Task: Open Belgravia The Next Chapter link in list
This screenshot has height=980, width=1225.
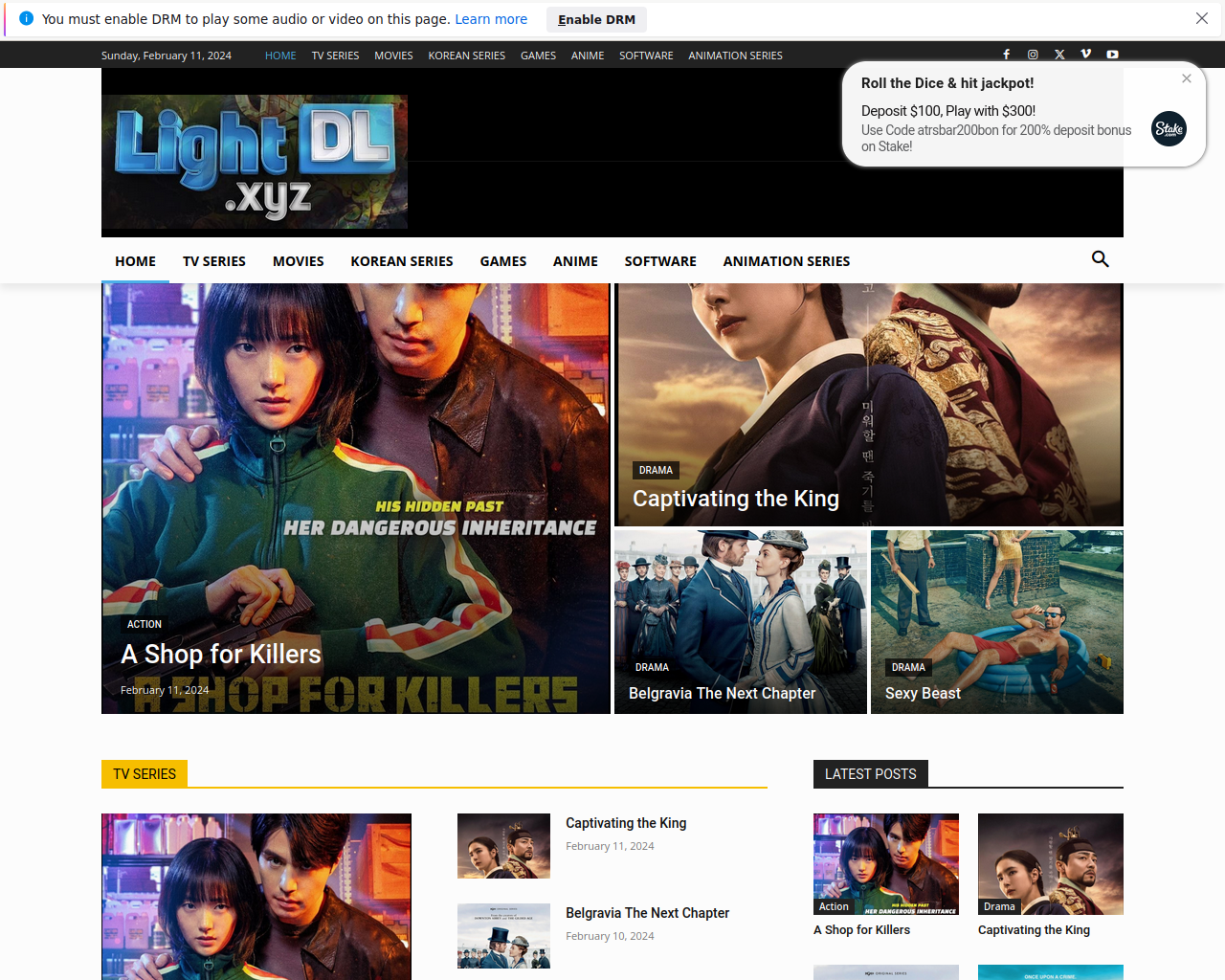Action: 647,913
